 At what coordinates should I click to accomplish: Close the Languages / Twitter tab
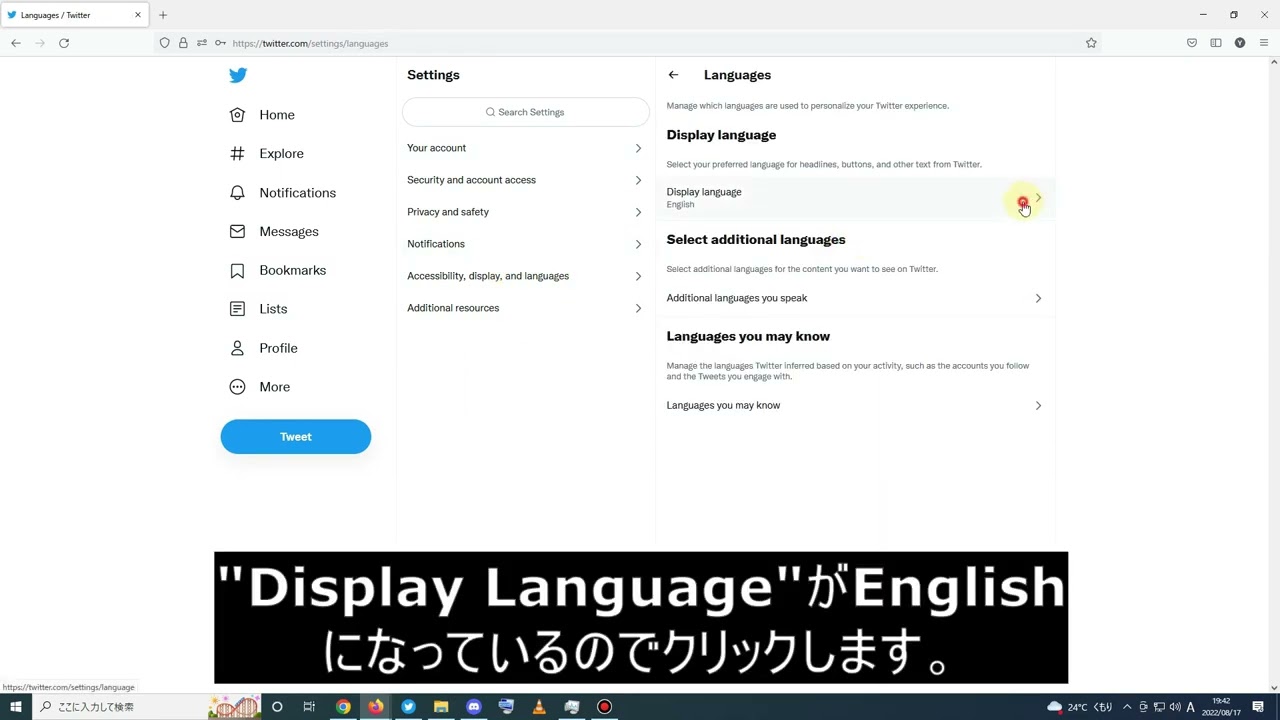[138, 15]
